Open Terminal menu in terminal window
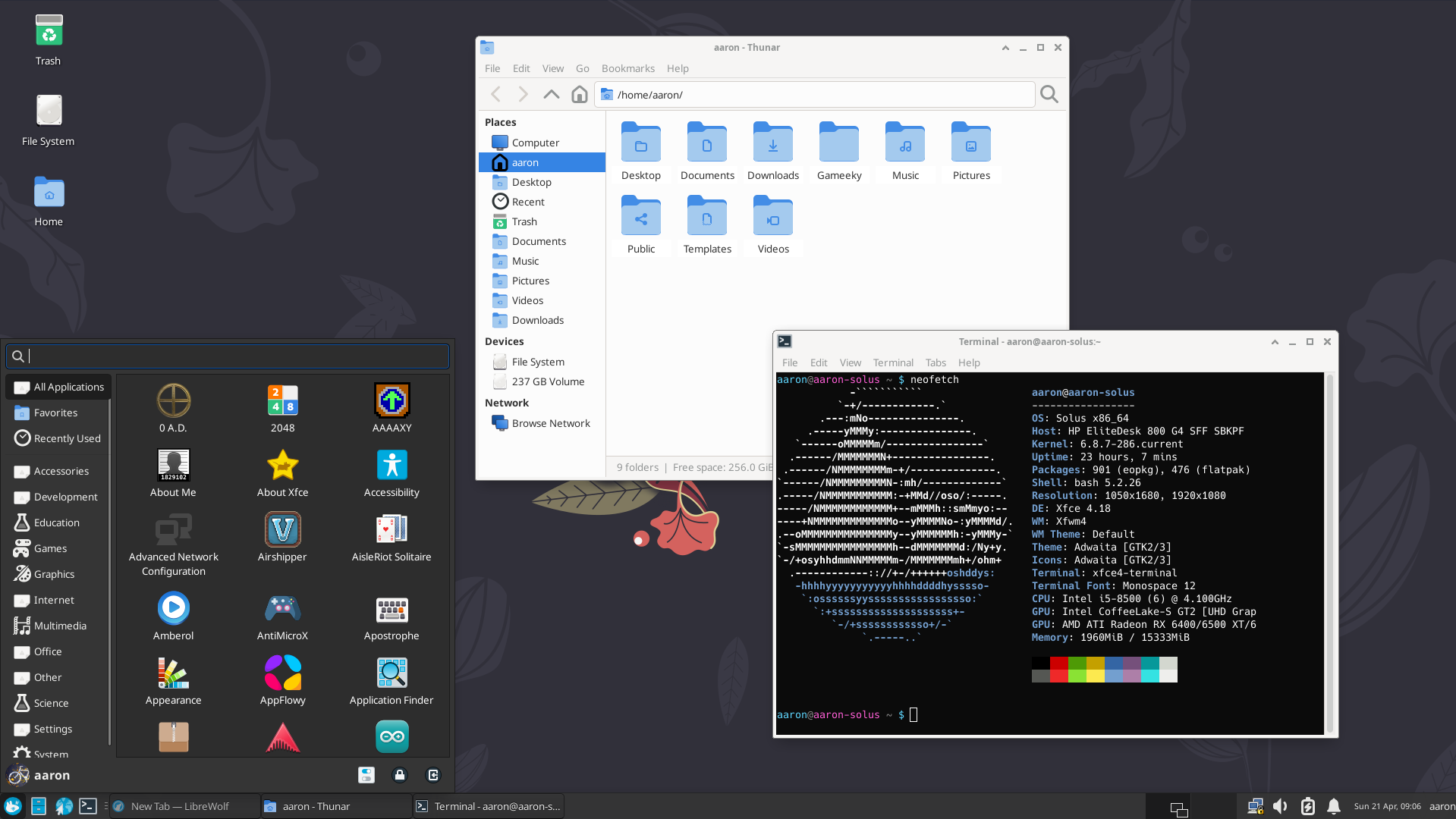Viewport: 1456px width, 819px height. coord(893,362)
